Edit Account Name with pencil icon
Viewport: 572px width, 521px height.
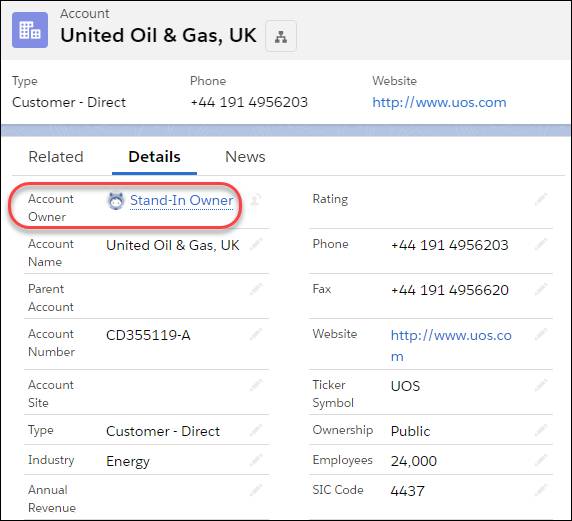pos(256,244)
